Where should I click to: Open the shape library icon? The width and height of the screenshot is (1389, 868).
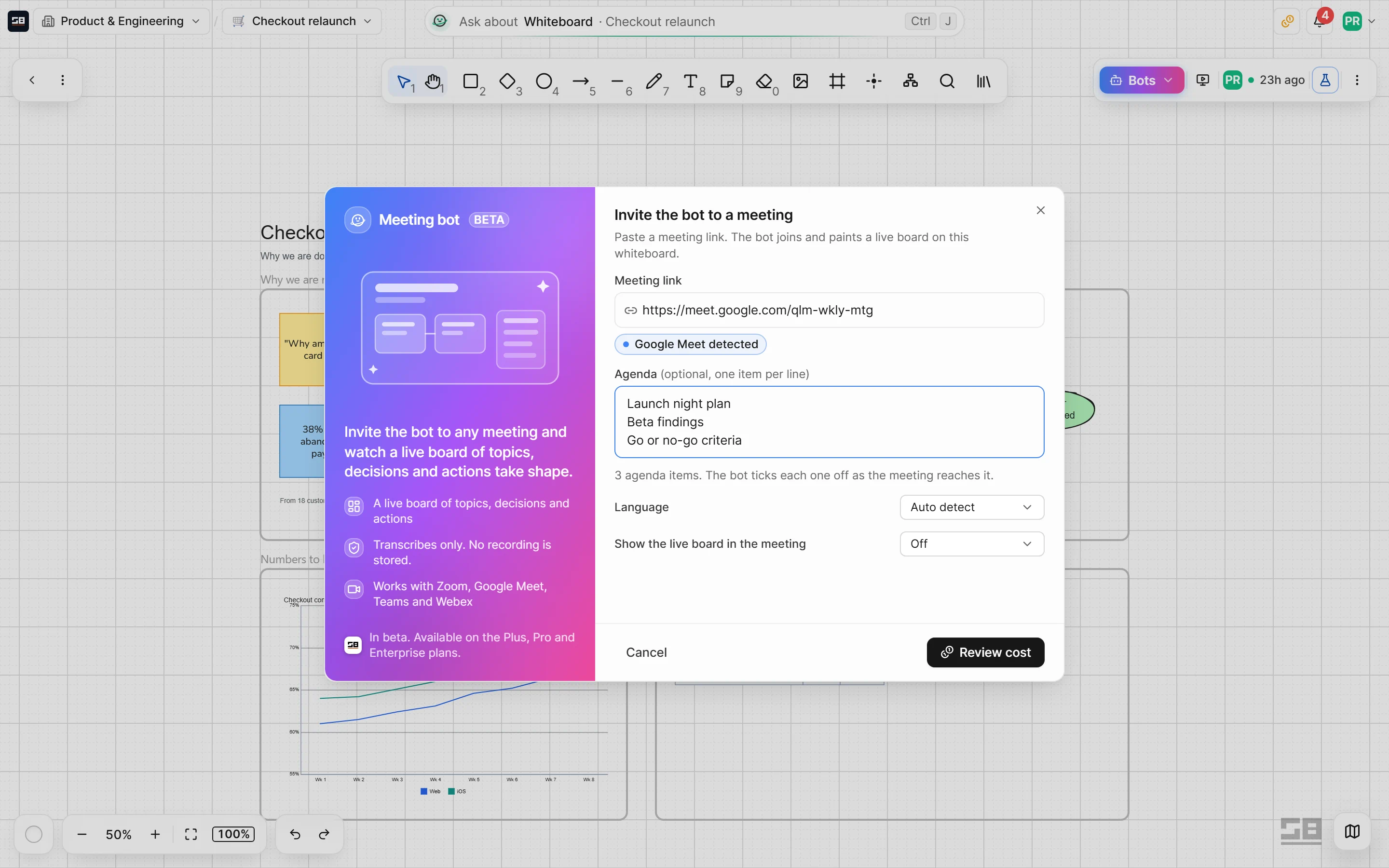pyautogui.click(x=984, y=81)
